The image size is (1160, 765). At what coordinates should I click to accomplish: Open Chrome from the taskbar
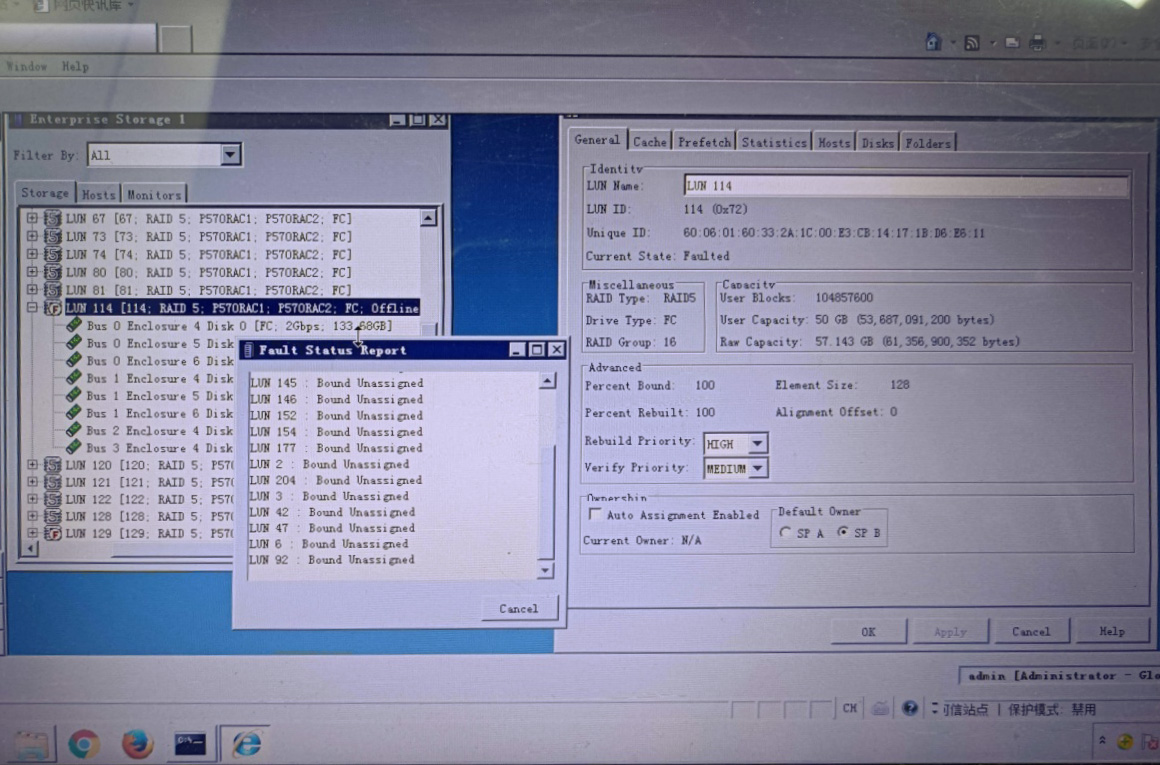[x=84, y=744]
